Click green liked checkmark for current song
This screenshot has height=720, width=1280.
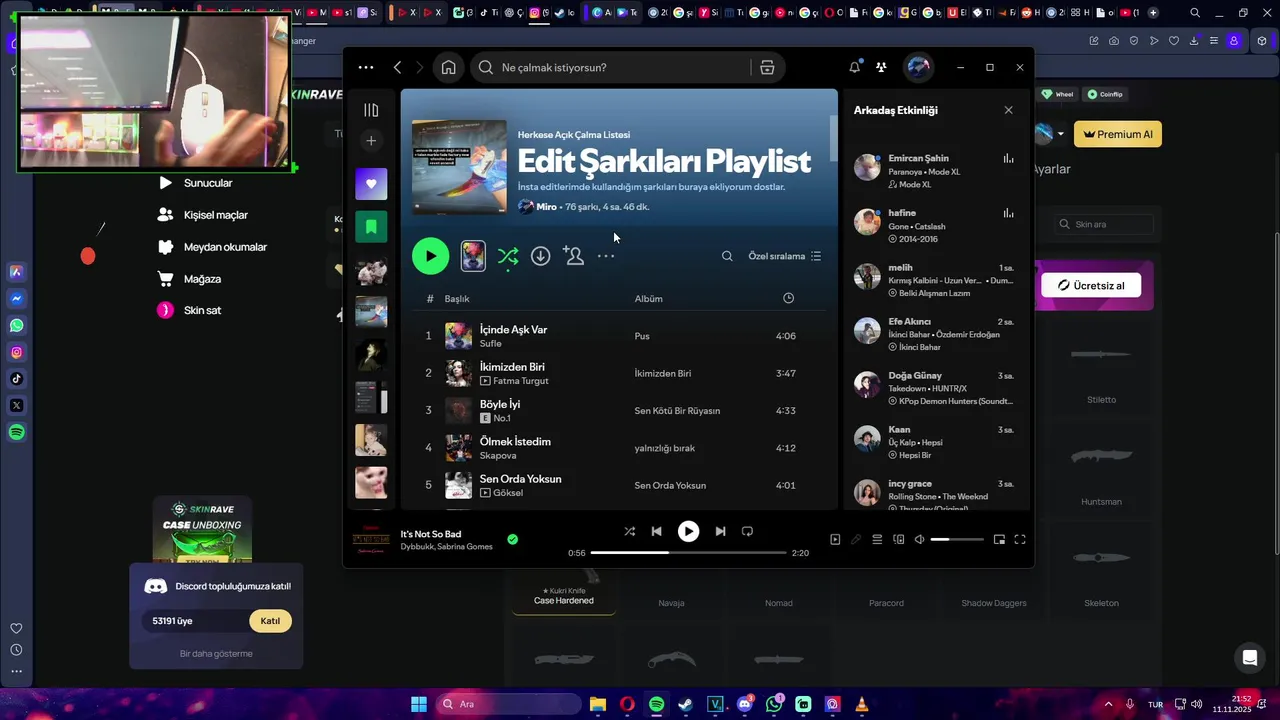(512, 540)
